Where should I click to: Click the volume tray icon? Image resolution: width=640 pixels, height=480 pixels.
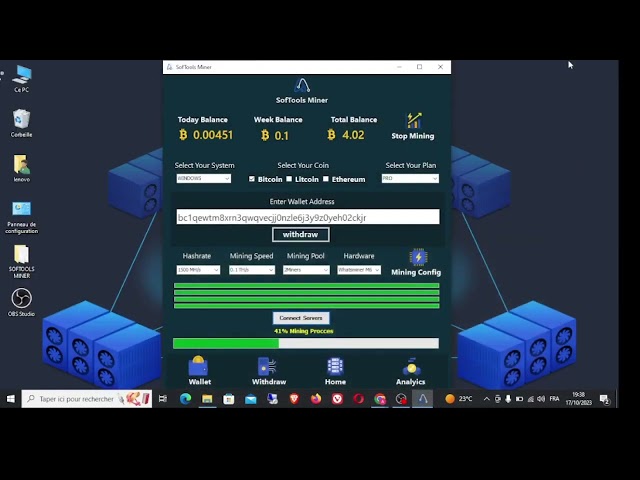tap(541, 399)
